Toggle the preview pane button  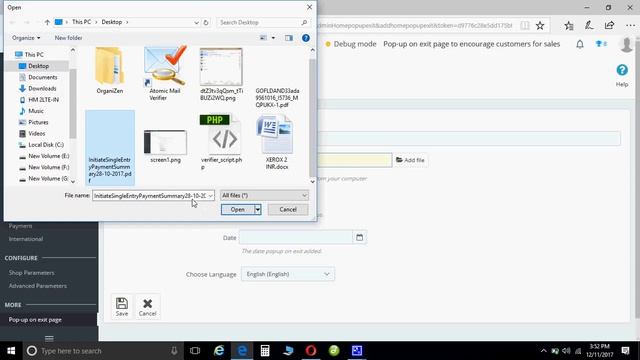coord(289,38)
